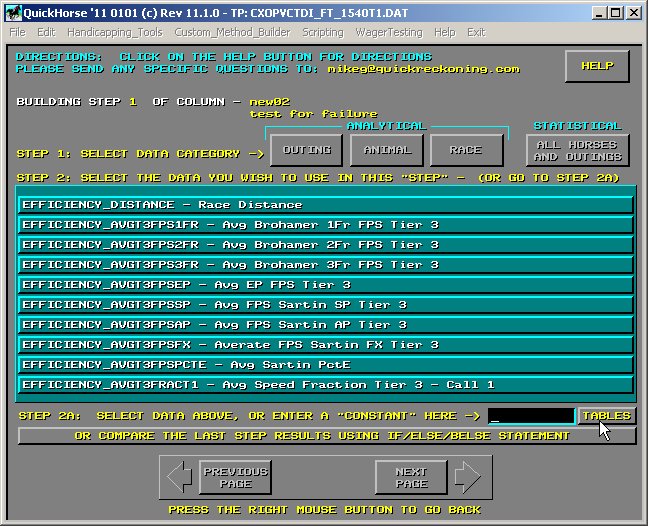Screen dimensions: 648x526
Task: Click the IF/ELSE/BELSE compare statement bar
Action: coord(326,436)
